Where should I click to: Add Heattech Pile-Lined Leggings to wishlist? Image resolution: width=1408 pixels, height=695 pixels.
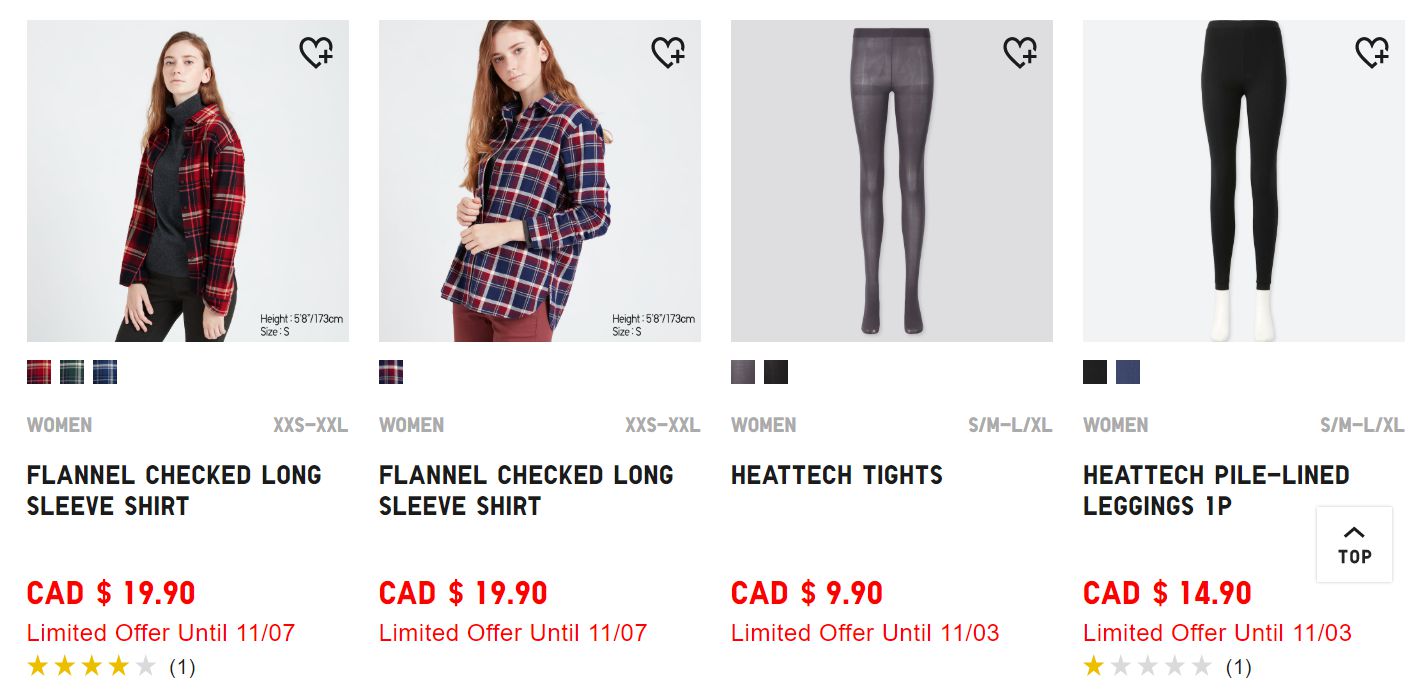click(1372, 52)
